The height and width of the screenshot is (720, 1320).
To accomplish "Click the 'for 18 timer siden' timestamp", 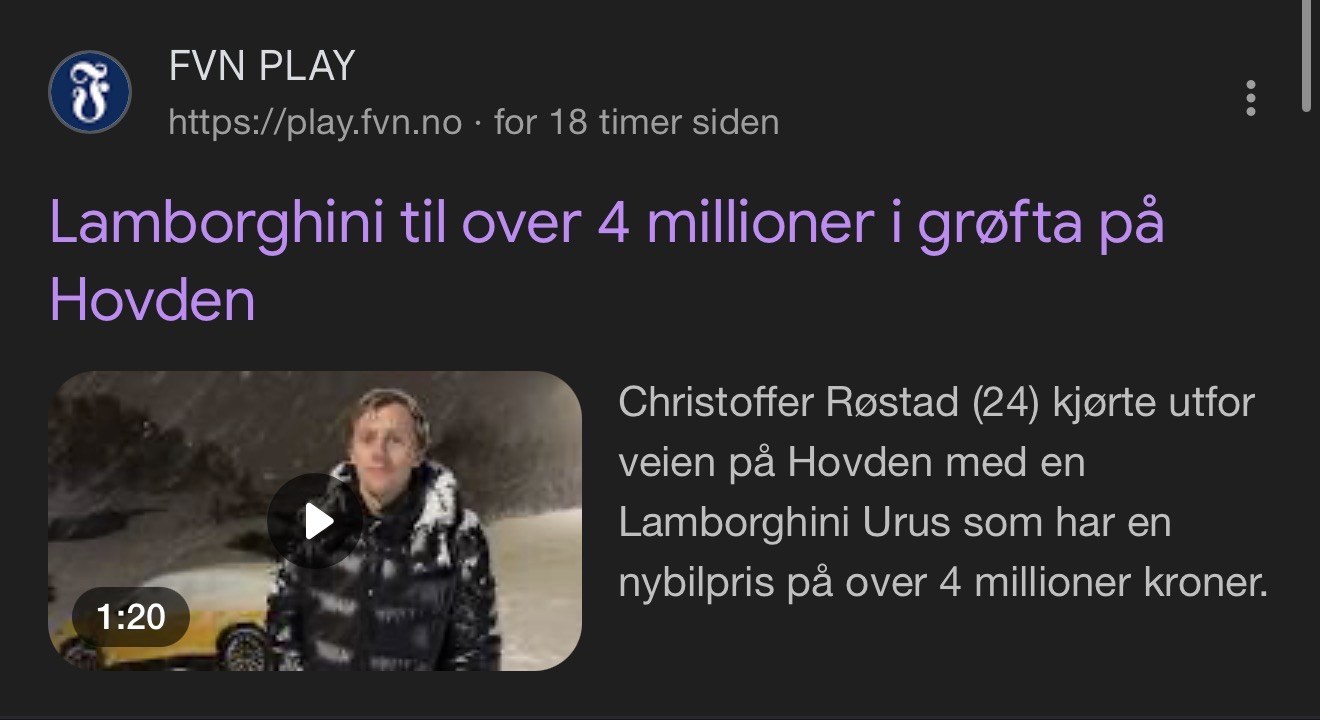I will [636, 123].
